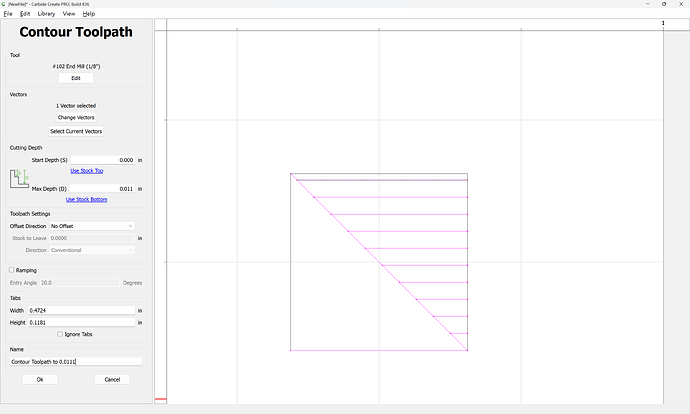Confirm toolpath with Ok button
The width and height of the screenshot is (690, 414).
click(x=40, y=379)
